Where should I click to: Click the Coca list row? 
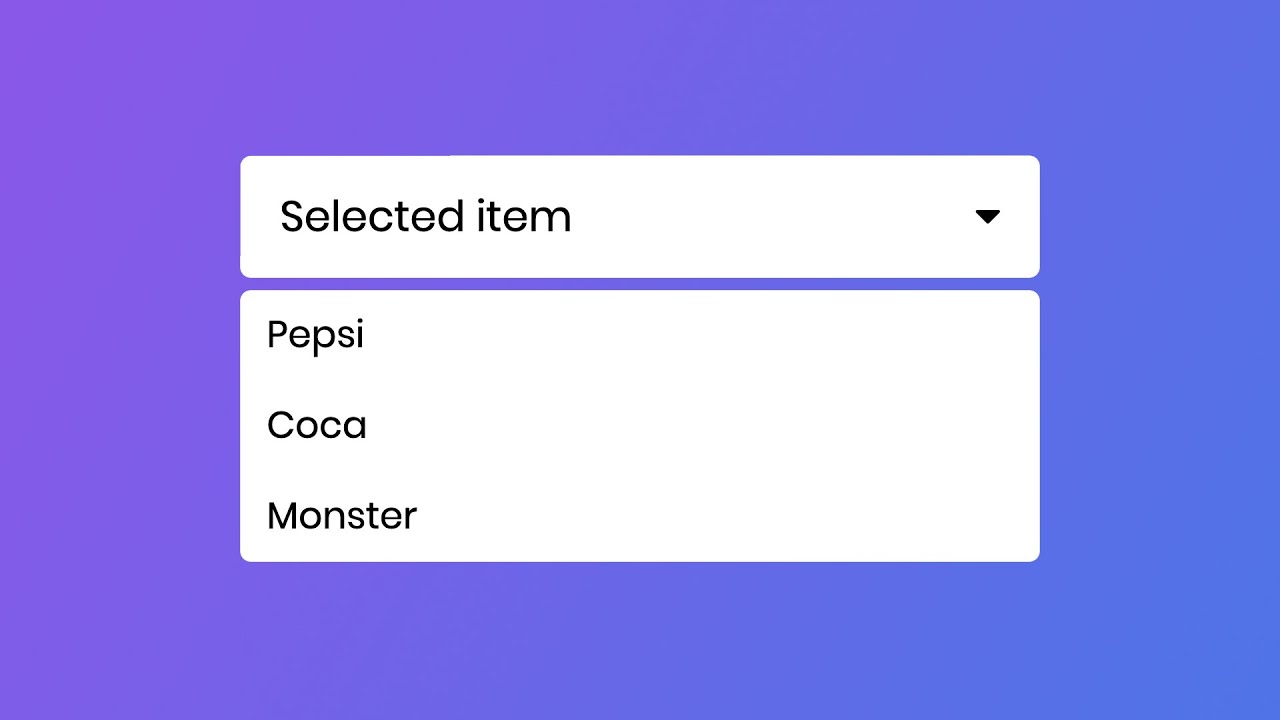click(640, 426)
